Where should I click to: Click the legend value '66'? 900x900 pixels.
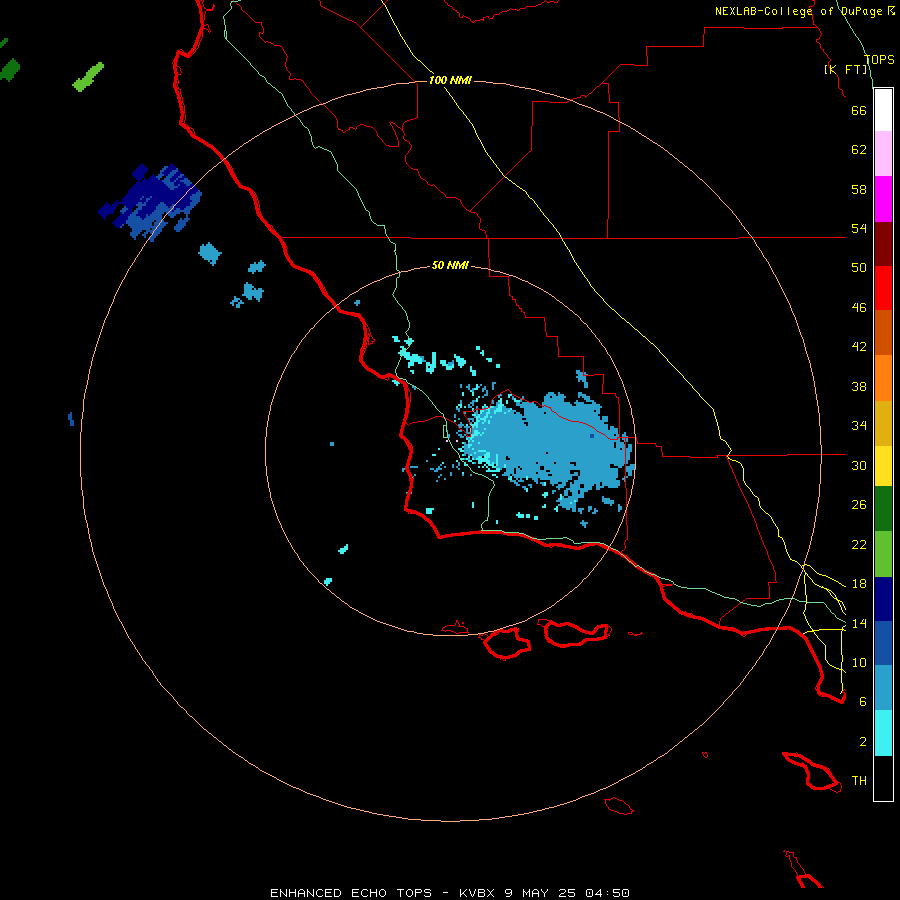click(859, 110)
